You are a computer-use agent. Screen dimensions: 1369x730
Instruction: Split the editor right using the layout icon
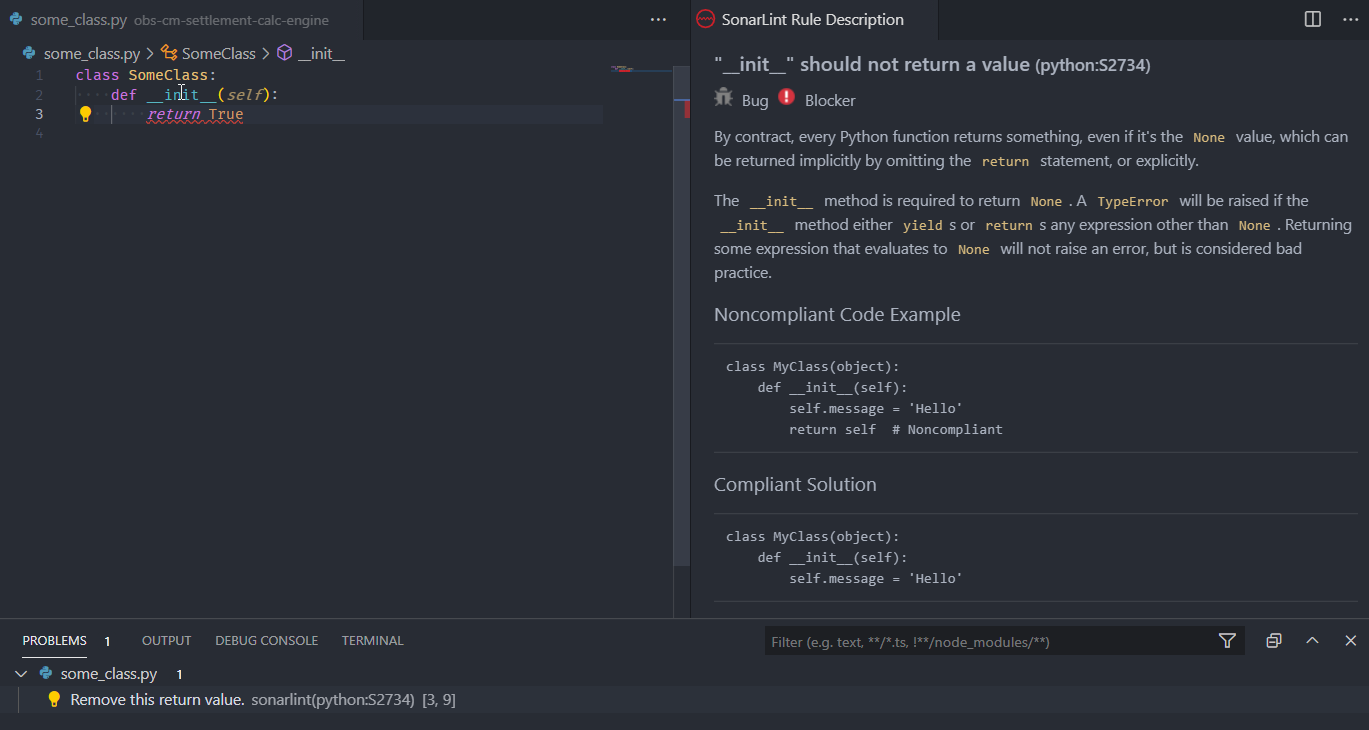tap(1313, 19)
